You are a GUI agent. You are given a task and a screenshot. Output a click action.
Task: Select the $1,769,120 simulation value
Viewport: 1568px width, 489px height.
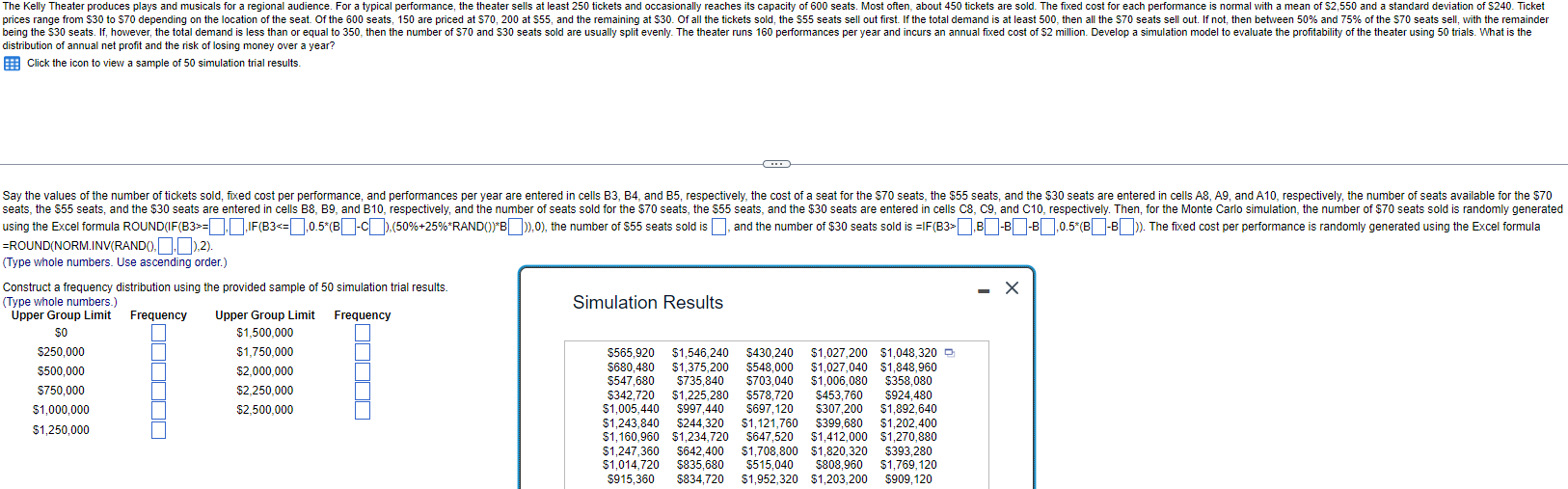908,465
